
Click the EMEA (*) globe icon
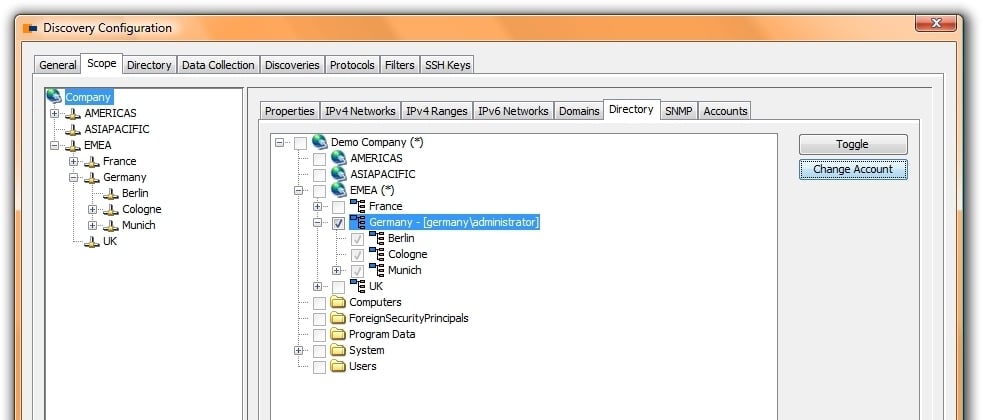point(339,190)
